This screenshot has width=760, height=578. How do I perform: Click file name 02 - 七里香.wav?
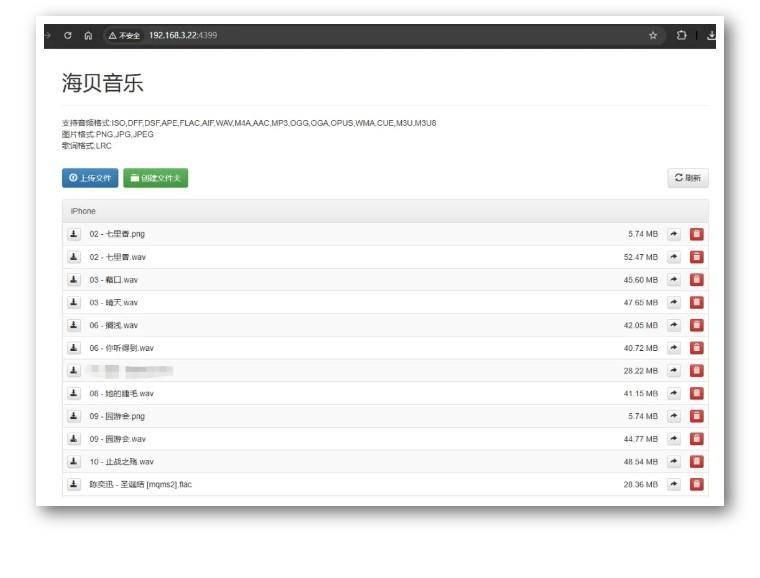(117, 257)
